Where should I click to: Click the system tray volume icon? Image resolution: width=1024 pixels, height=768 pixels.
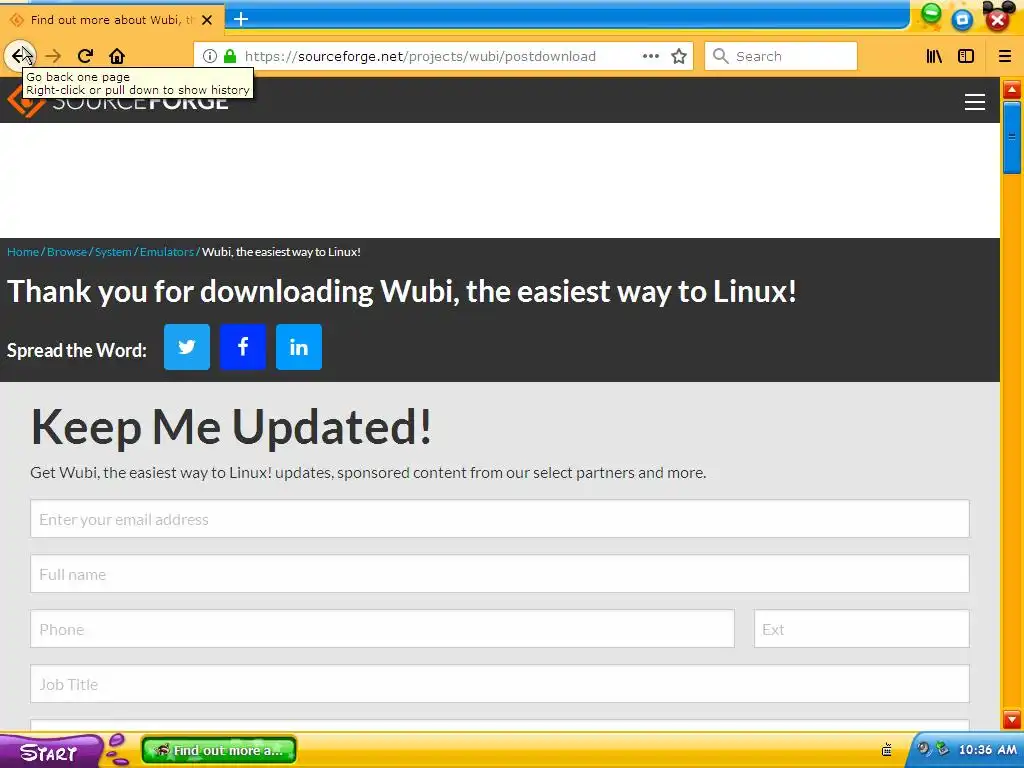click(923, 749)
